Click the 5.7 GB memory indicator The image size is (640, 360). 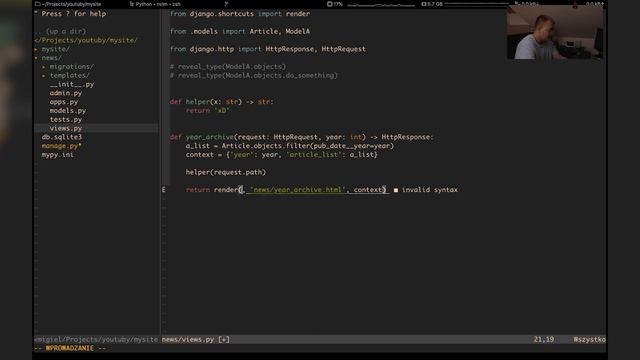(432, 4)
